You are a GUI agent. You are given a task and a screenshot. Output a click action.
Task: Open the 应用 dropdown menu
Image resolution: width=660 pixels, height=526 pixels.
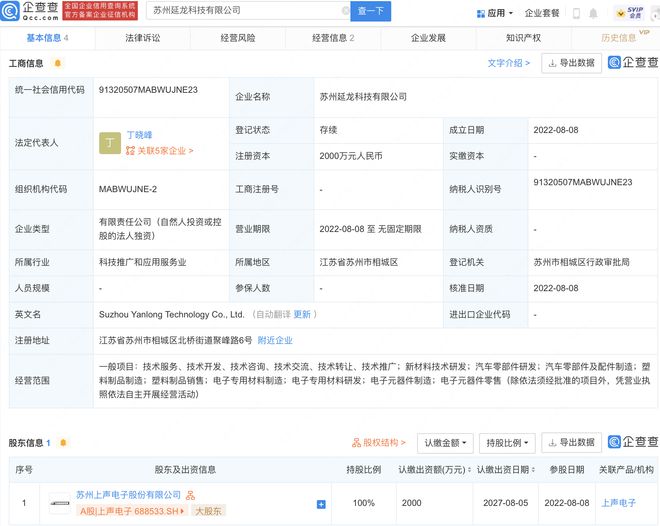tap(495, 13)
